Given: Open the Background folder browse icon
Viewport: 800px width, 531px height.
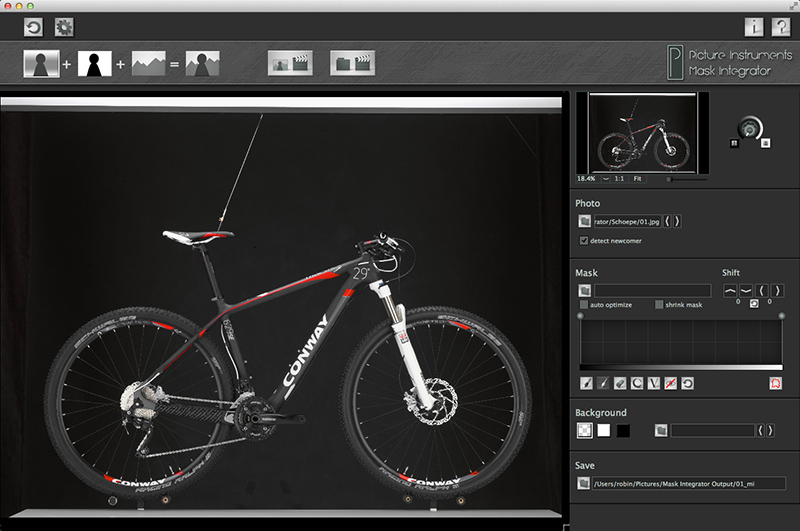Looking at the screenshot, I should point(661,431).
